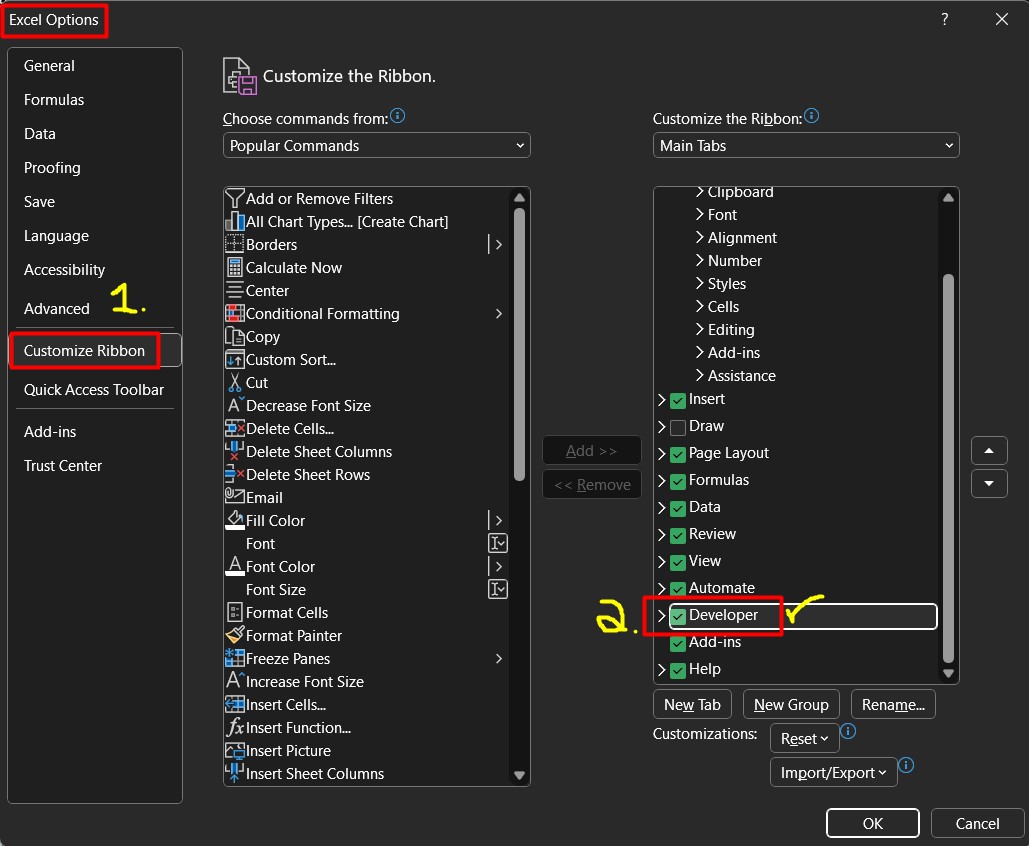This screenshot has width=1029, height=846.
Task: Open the Import/Export dropdown
Action: [x=833, y=772]
